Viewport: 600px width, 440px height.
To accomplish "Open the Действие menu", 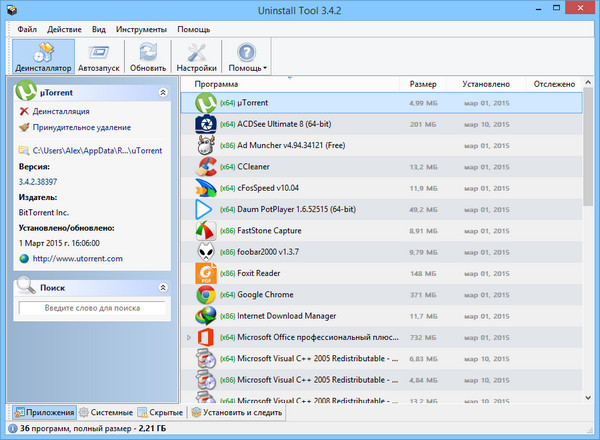I will [x=64, y=29].
